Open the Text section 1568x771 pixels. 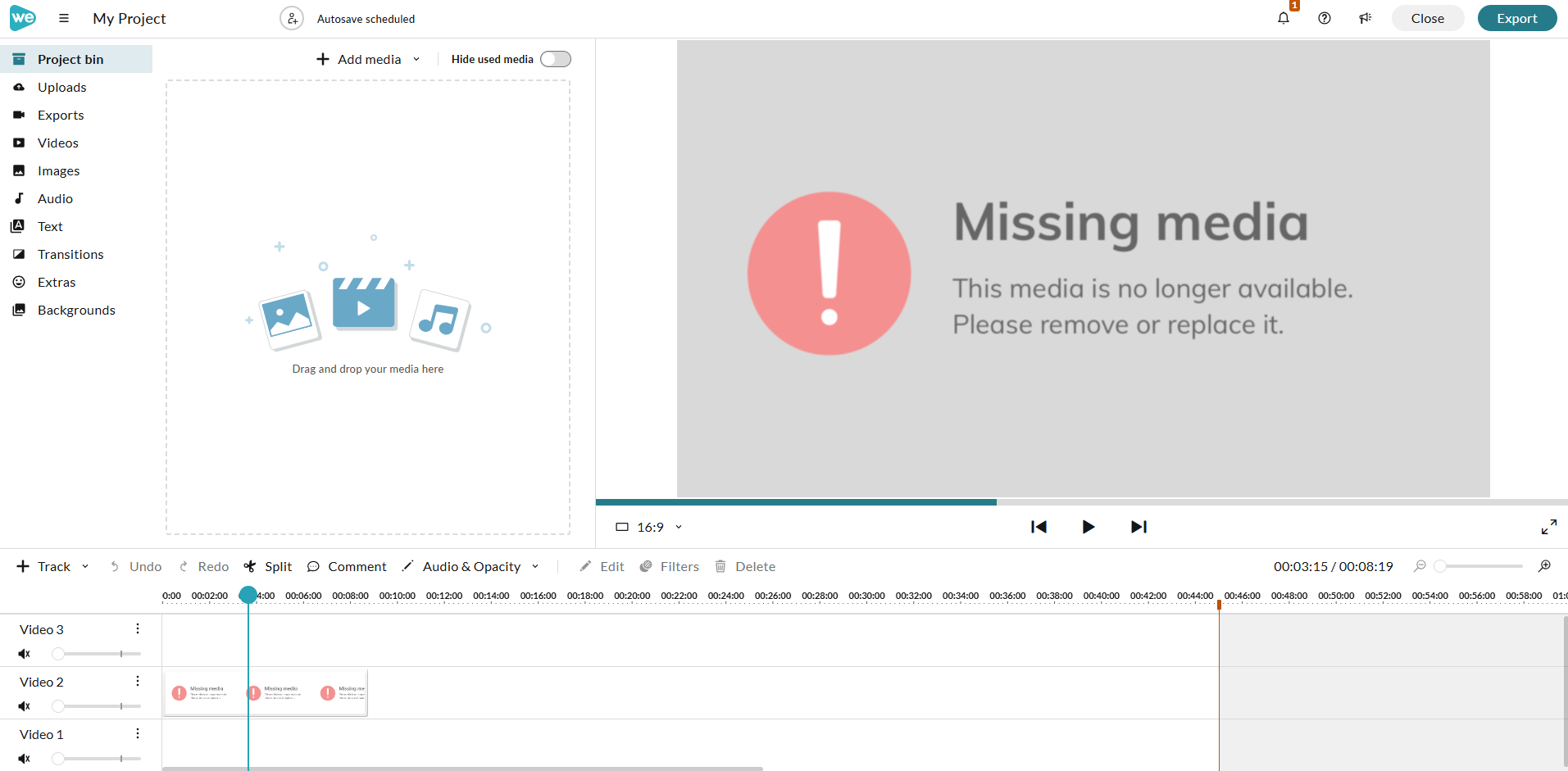point(76,226)
